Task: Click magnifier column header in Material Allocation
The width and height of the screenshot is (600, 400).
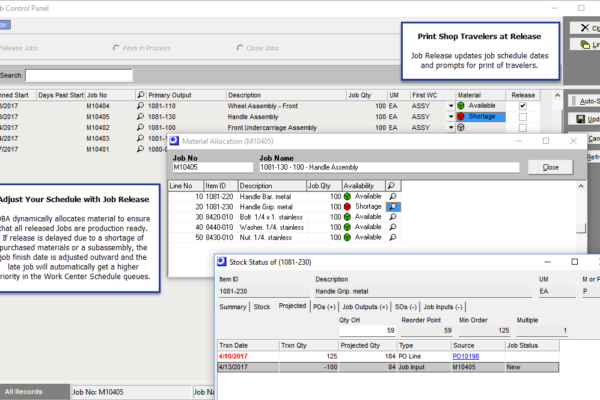Action: [393, 186]
